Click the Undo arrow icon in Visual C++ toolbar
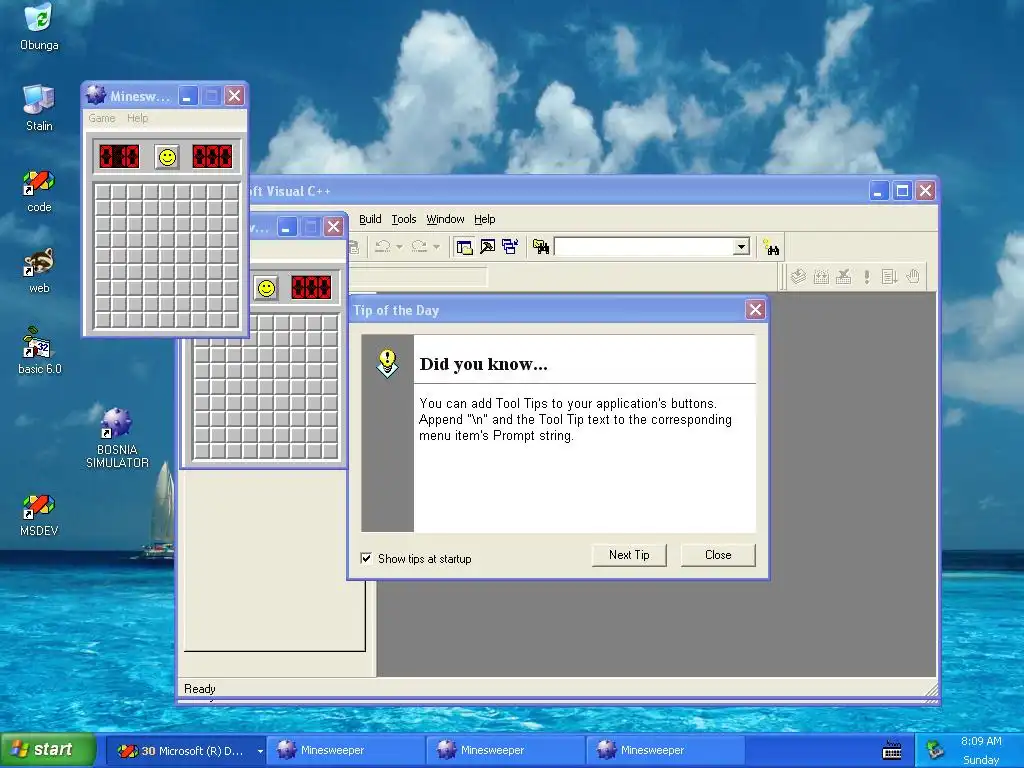 point(383,247)
